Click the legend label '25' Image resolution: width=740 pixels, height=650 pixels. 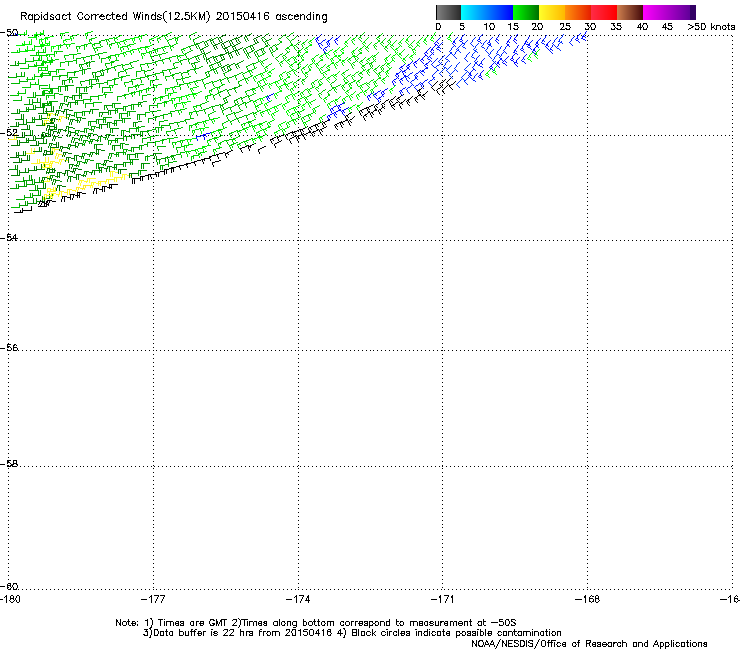pyautogui.click(x=565, y=27)
